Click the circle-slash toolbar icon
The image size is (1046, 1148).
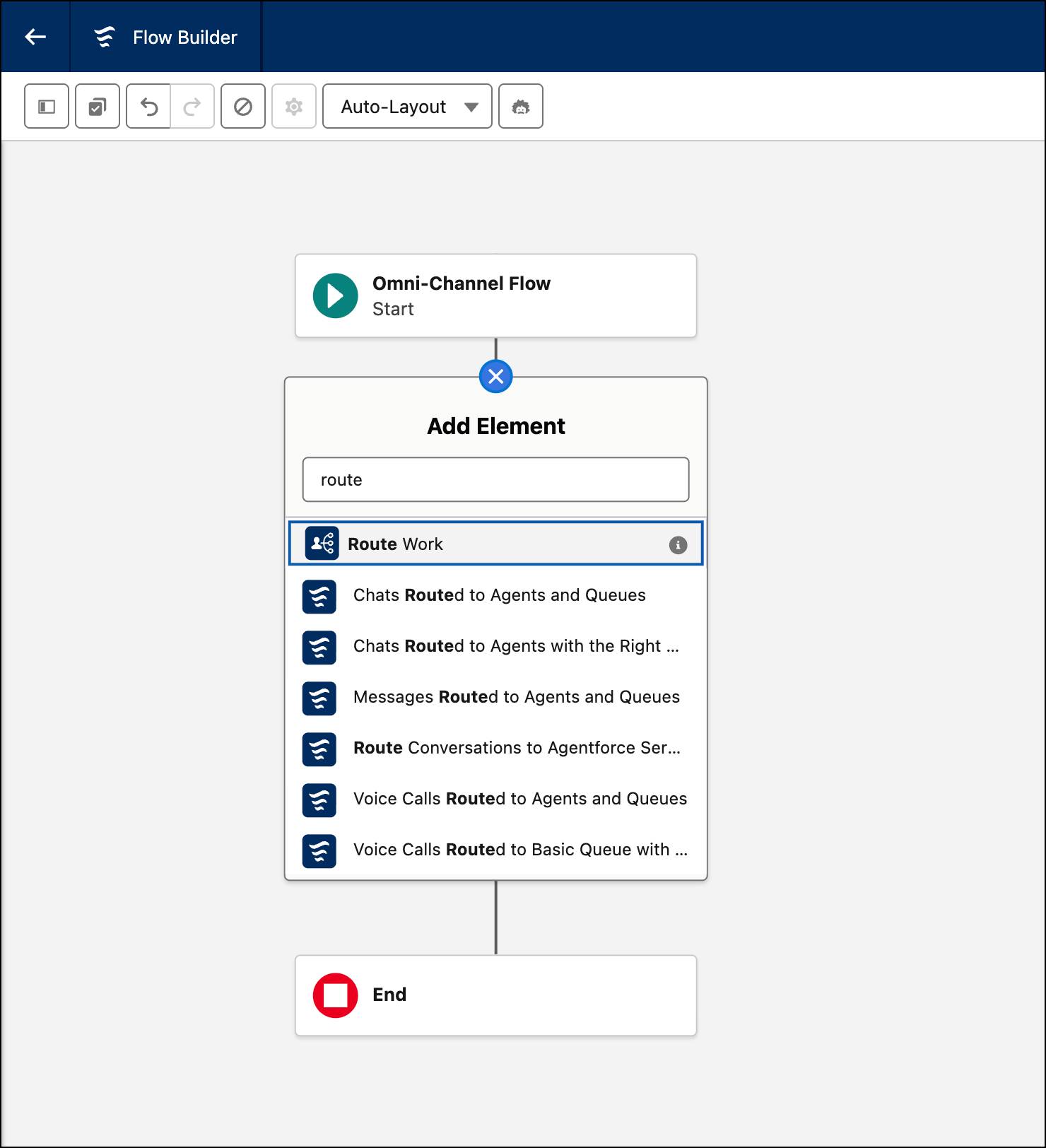click(243, 107)
